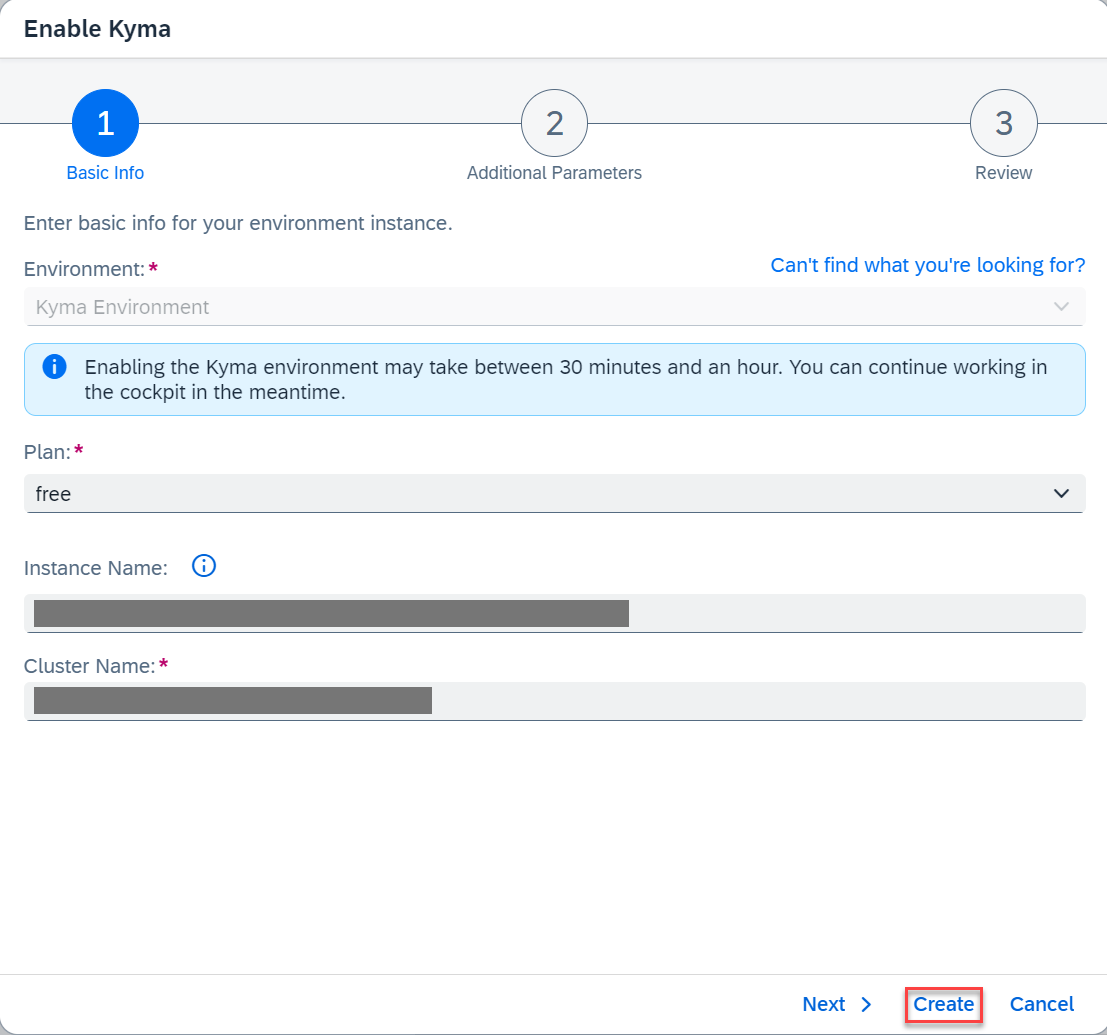The image size is (1107, 1035).
Task: Open the Plan dropdown showing free
Action: pos(554,493)
